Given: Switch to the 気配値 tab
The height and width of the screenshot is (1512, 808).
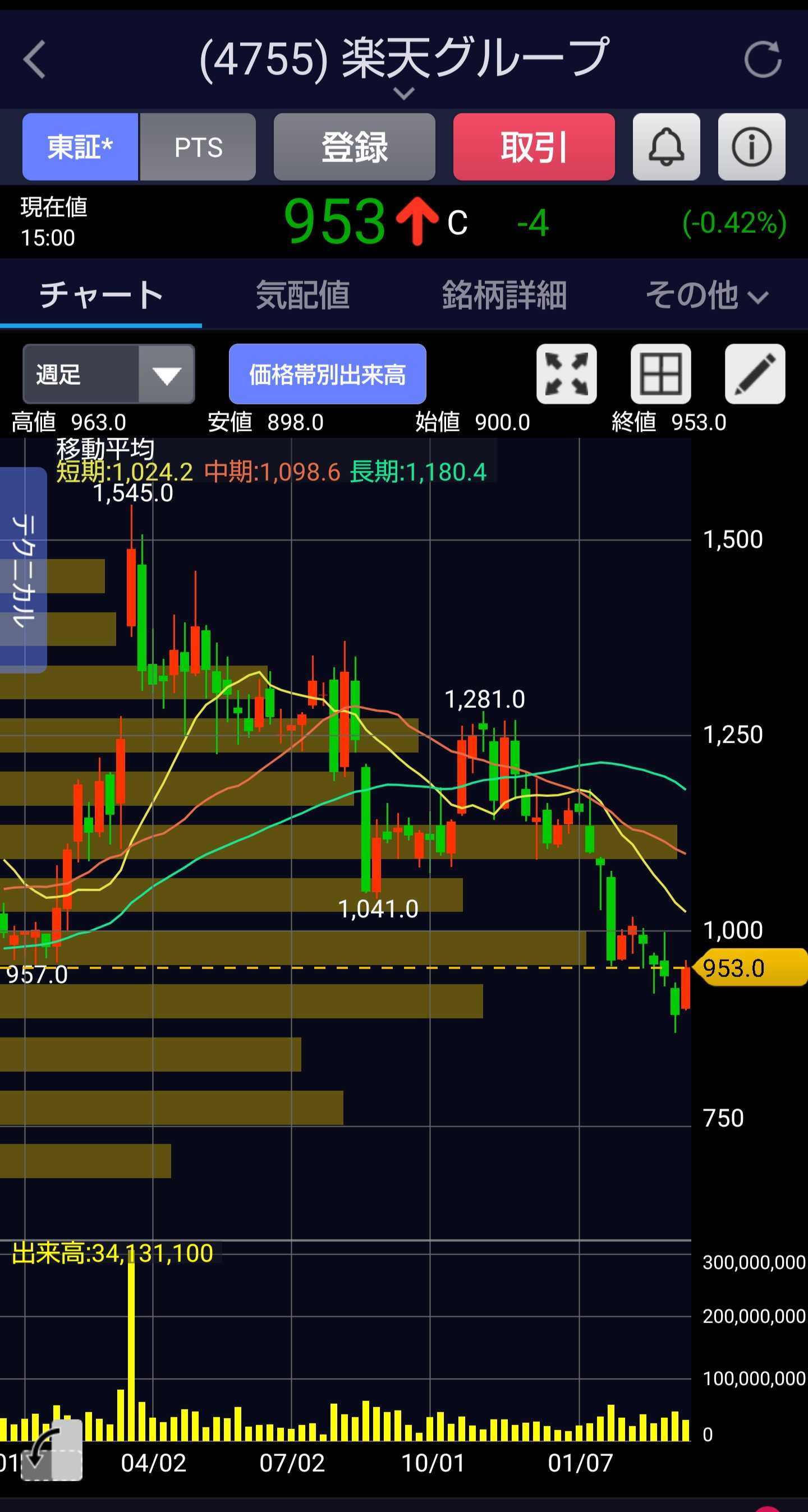Looking at the screenshot, I should pos(303,294).
